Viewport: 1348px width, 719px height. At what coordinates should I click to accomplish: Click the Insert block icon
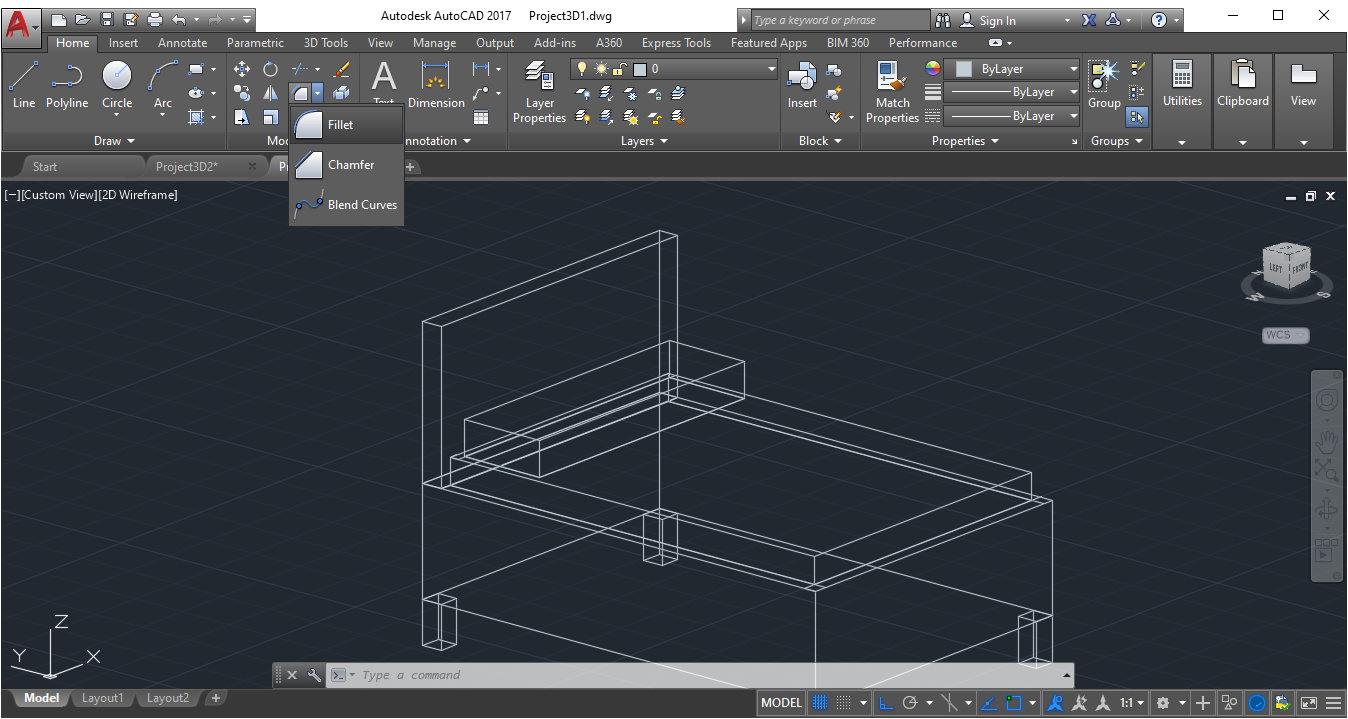click(802, 85)
